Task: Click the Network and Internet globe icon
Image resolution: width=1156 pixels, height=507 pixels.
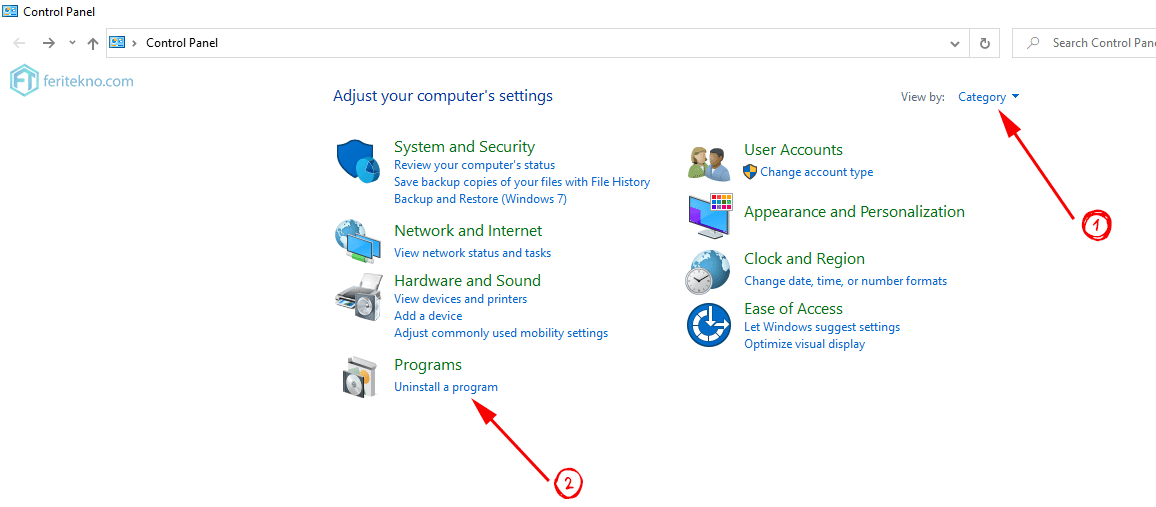Action: [359, 240]
